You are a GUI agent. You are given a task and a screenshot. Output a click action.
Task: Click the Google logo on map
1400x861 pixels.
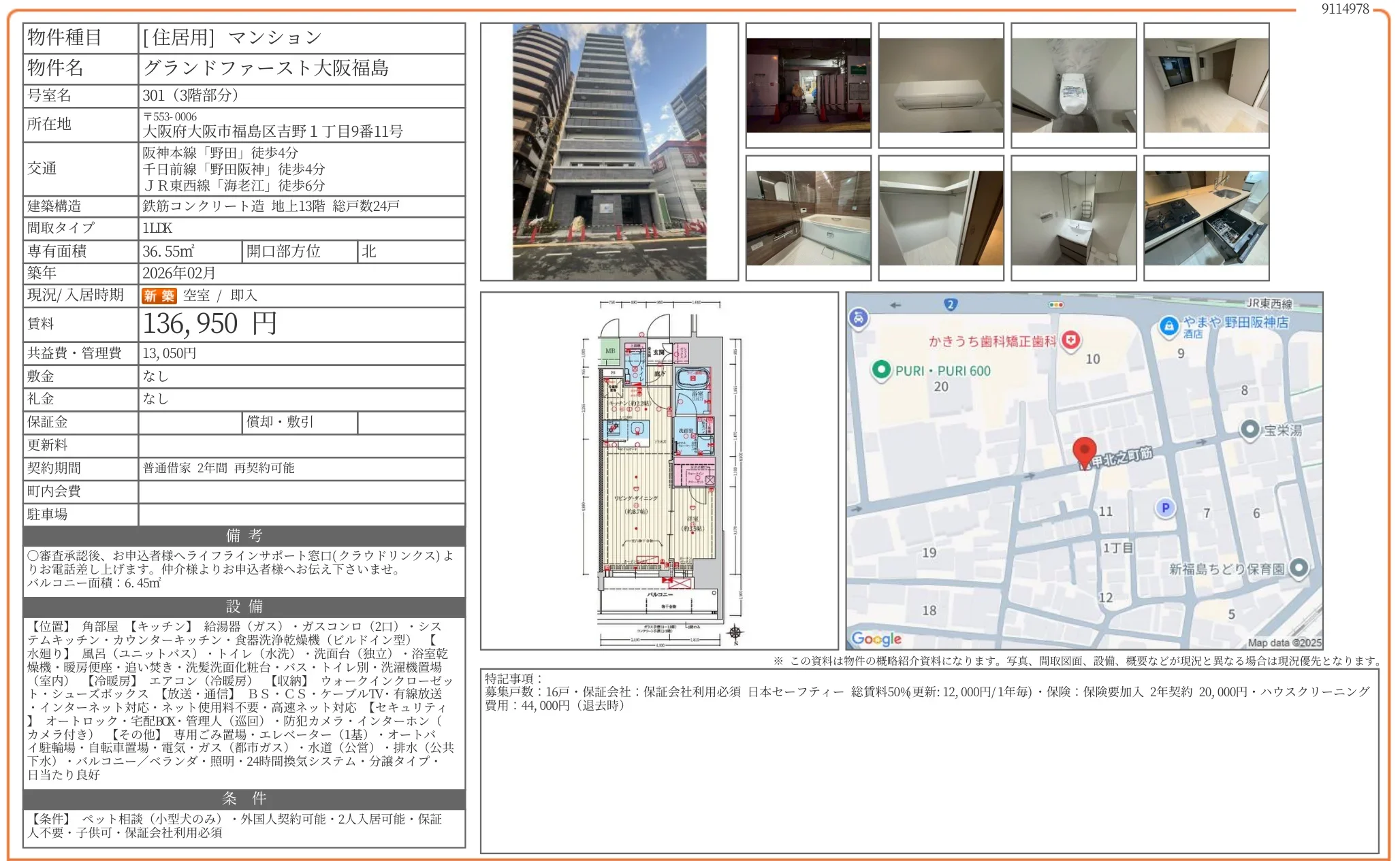point(876,638)
